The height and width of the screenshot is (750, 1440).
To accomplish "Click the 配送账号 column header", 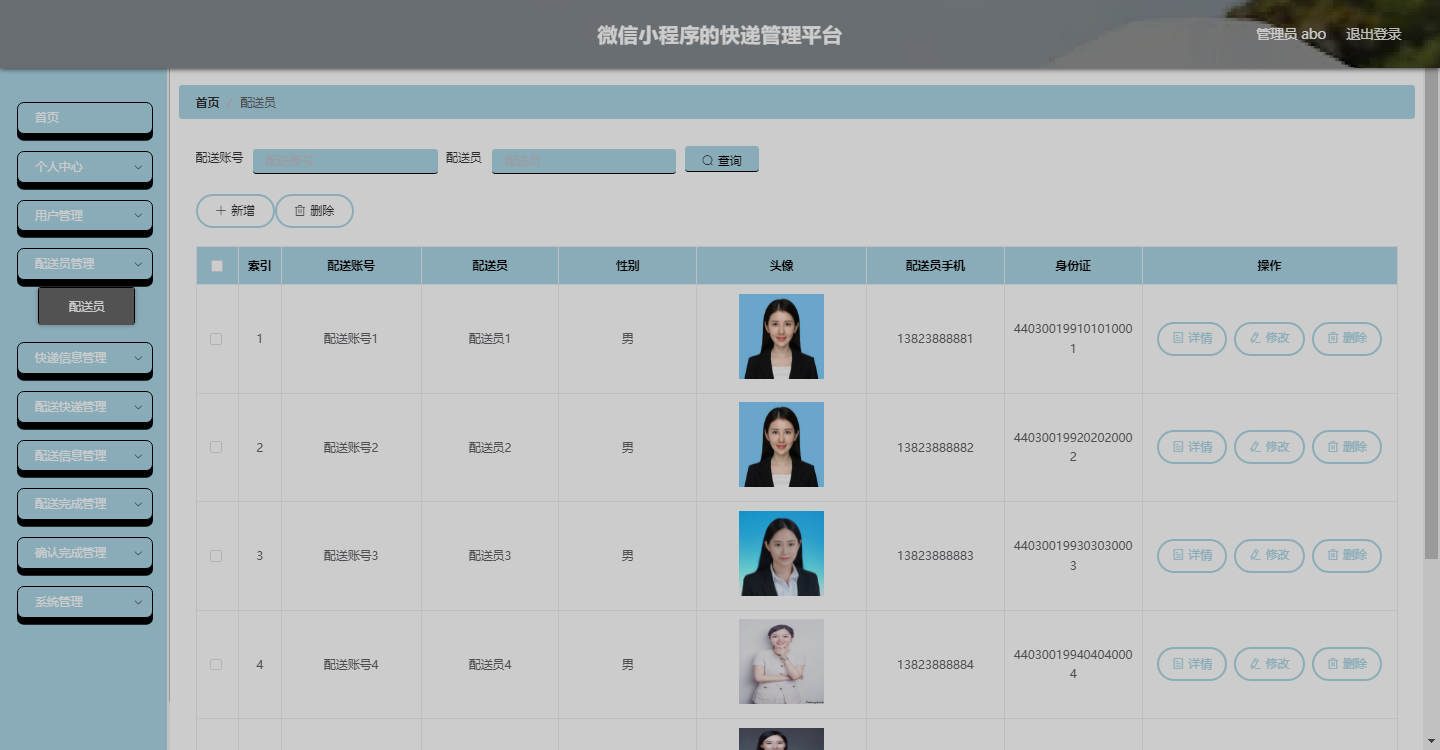I will click(x=351, y=266).
